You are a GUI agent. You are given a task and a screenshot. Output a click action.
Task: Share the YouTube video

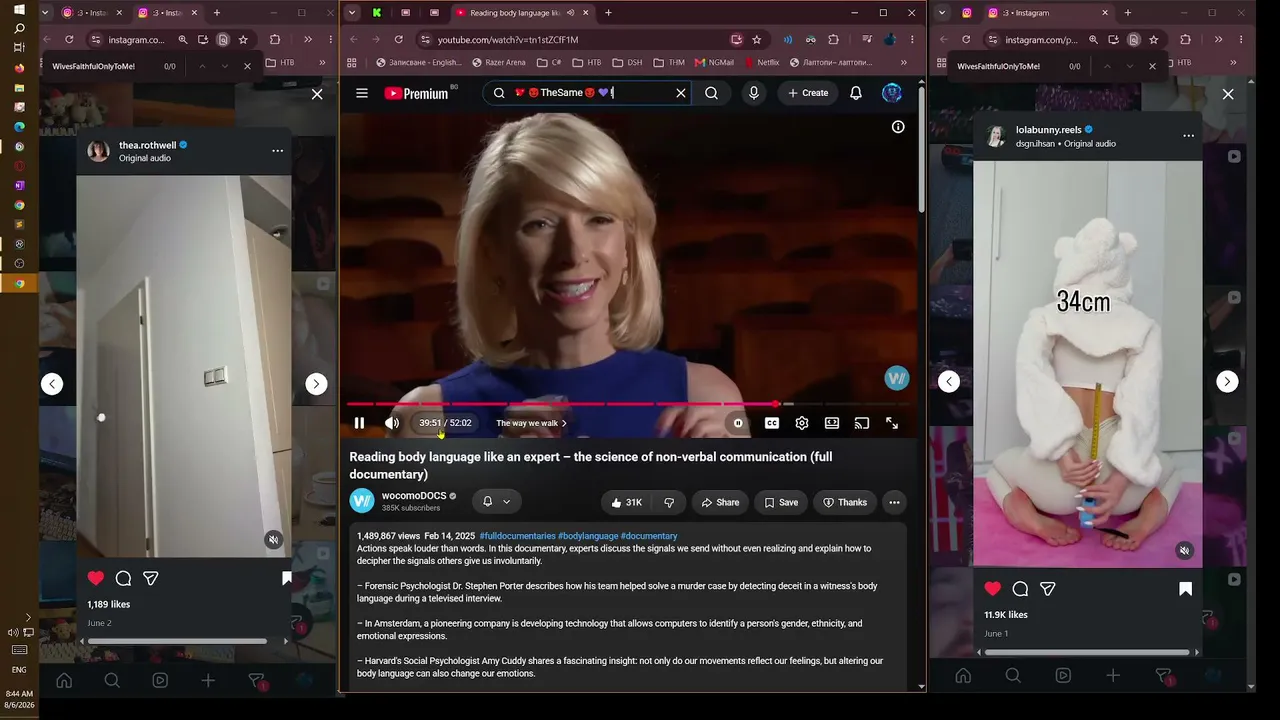click(x=720, y=502)
